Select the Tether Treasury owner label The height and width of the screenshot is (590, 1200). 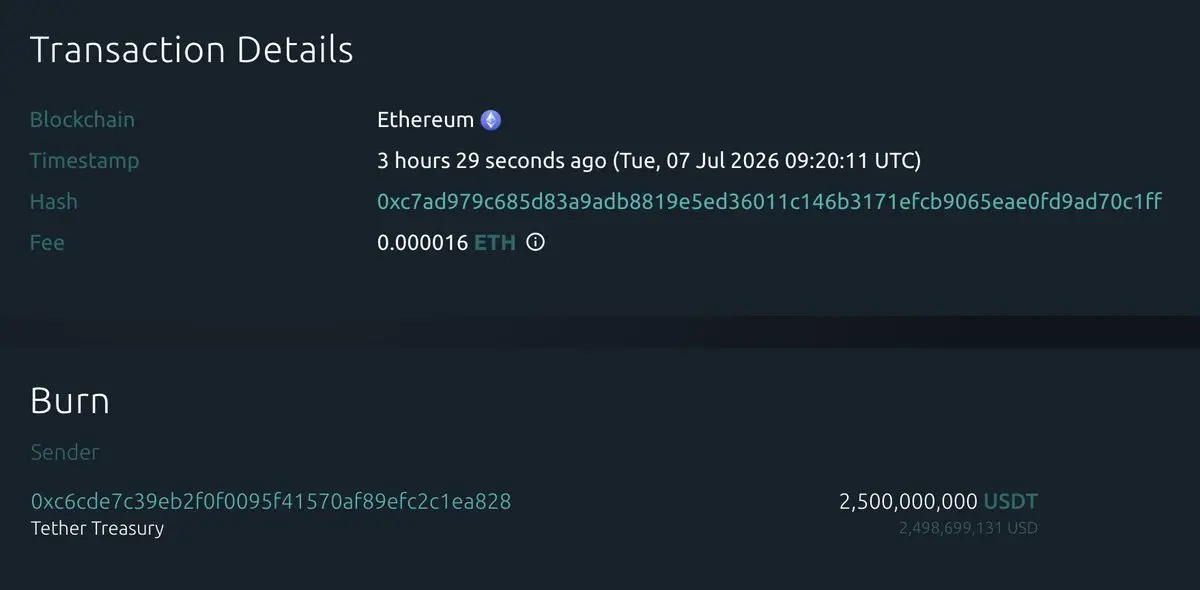[97, 528]
